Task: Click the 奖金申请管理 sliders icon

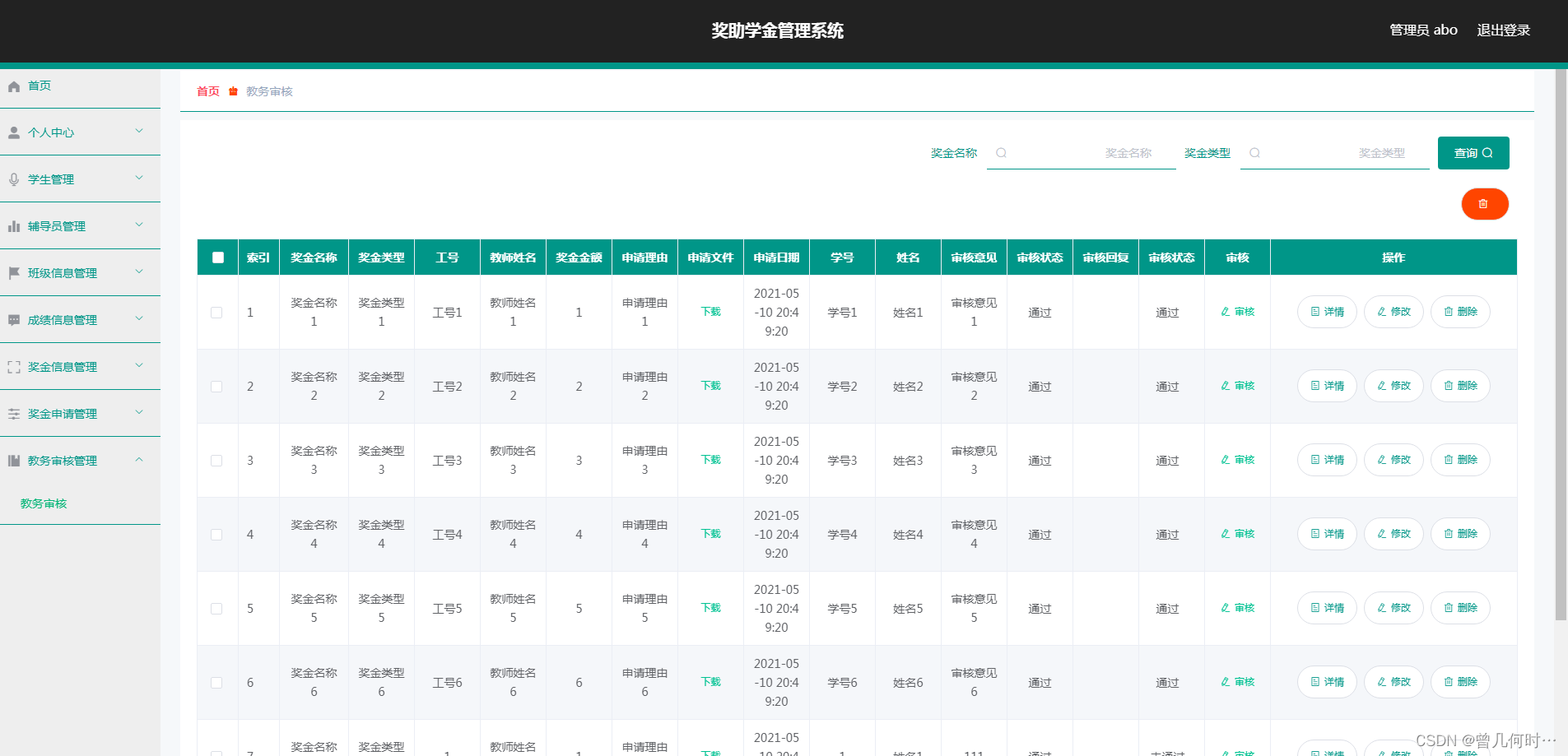Action: click(14, 414)
